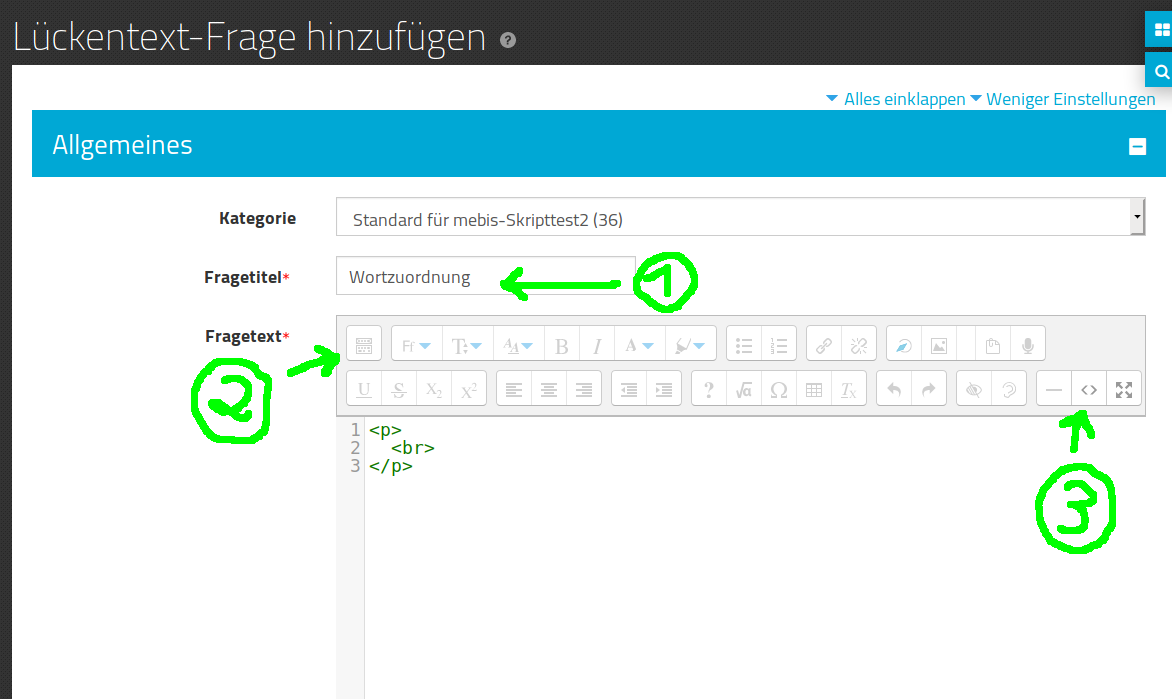Viewport: 1172px width, 699px height.
Task: Click the Bold formatting icon
Action: (562, 346)
